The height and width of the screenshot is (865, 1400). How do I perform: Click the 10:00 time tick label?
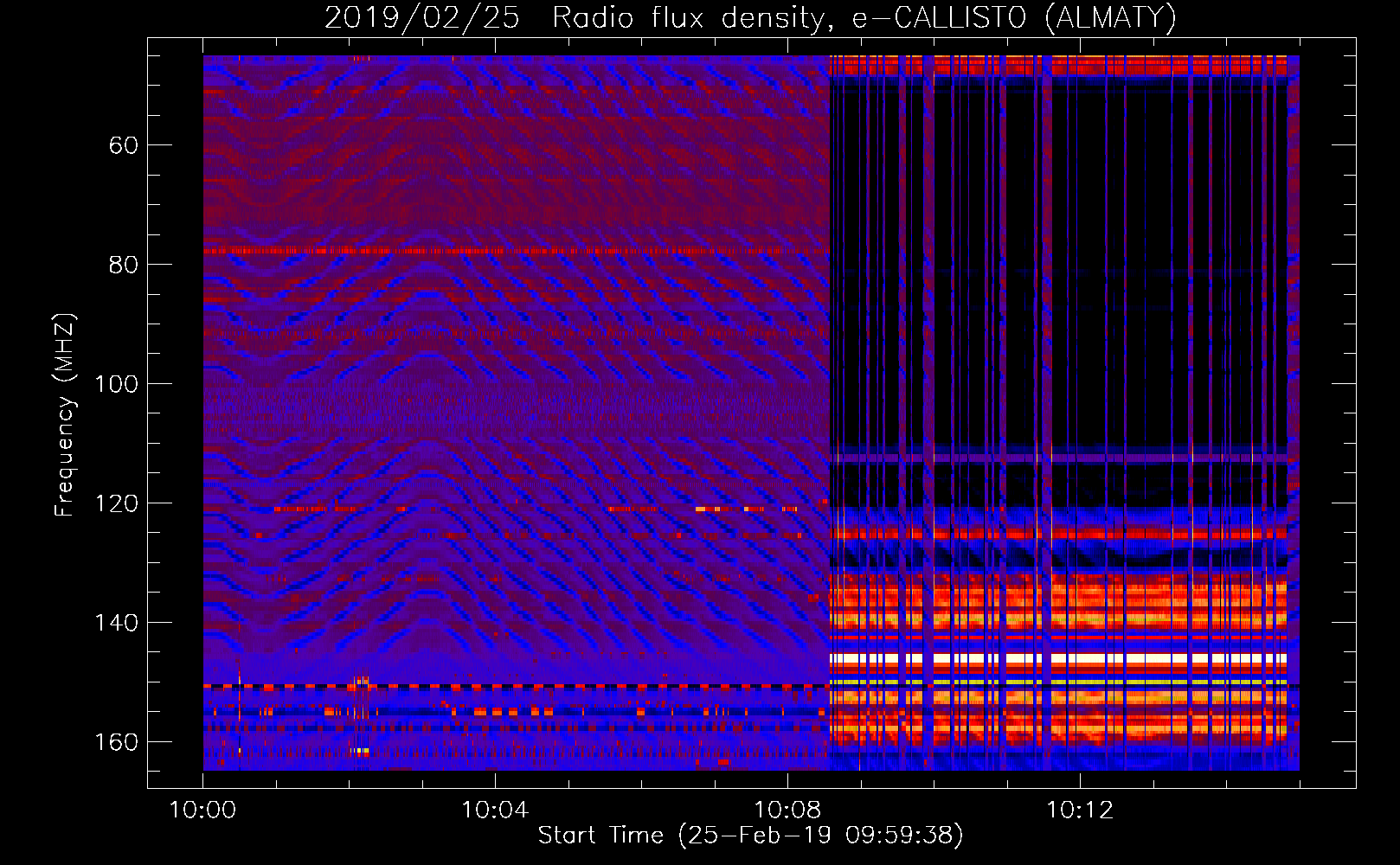coord(202,811)
